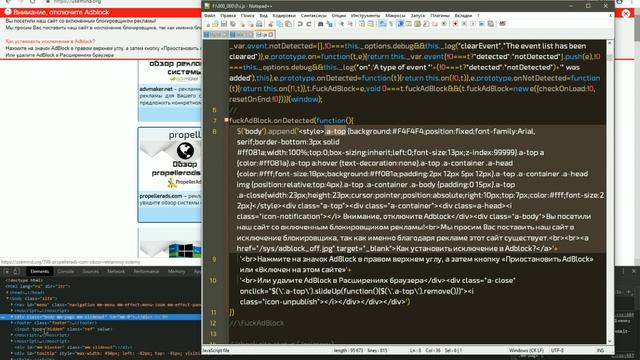The height and width of the screenshot is (360, 640).
Task: Click the Open file icon in Notepad++ toolbar
Action: pos(215,24)
